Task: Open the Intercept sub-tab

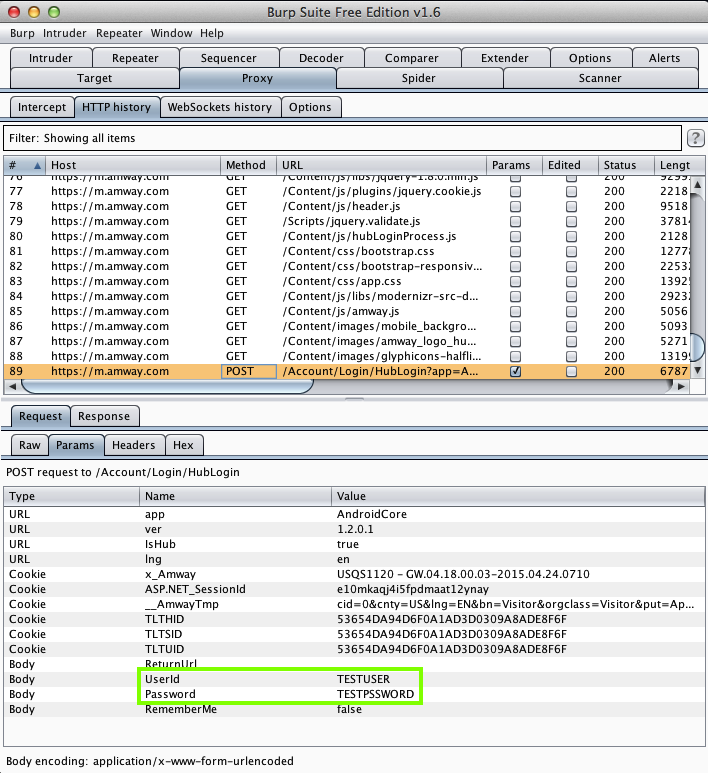Action: [x=42, y=107]
